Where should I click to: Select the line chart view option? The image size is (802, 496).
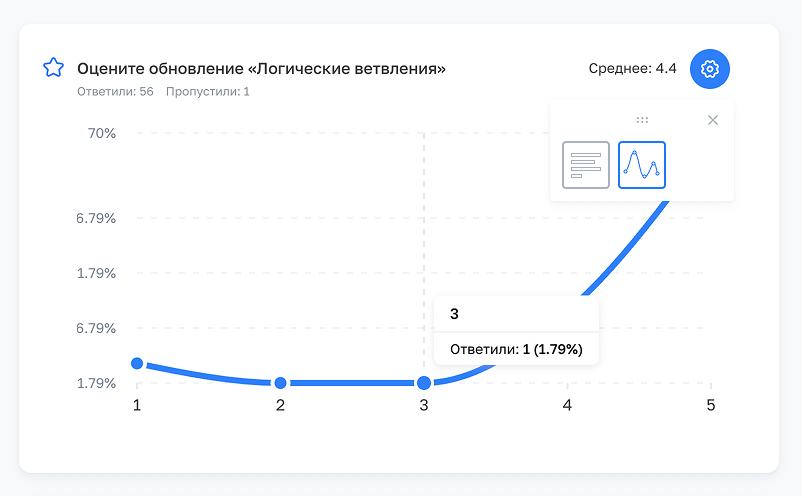tap(642, 165)
